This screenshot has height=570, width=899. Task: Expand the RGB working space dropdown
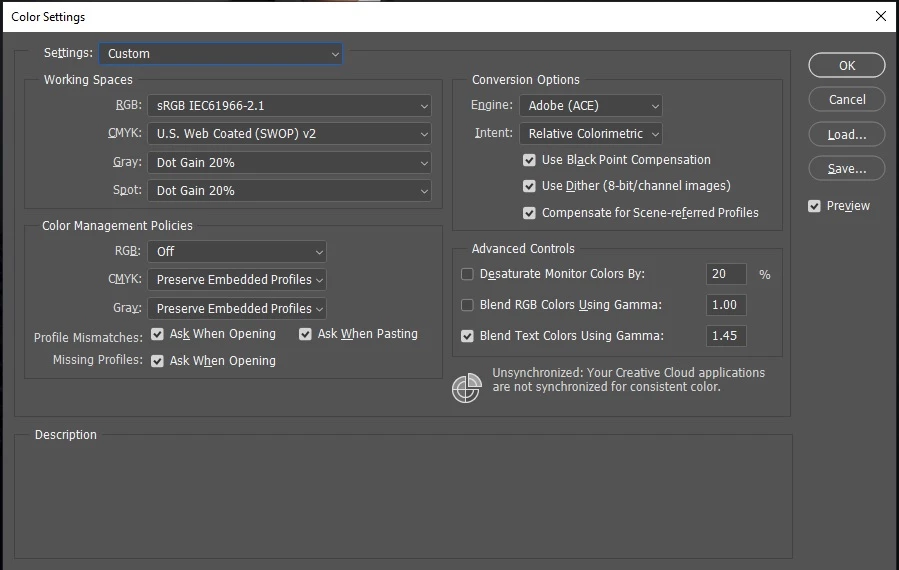click(x=290, y=106)
